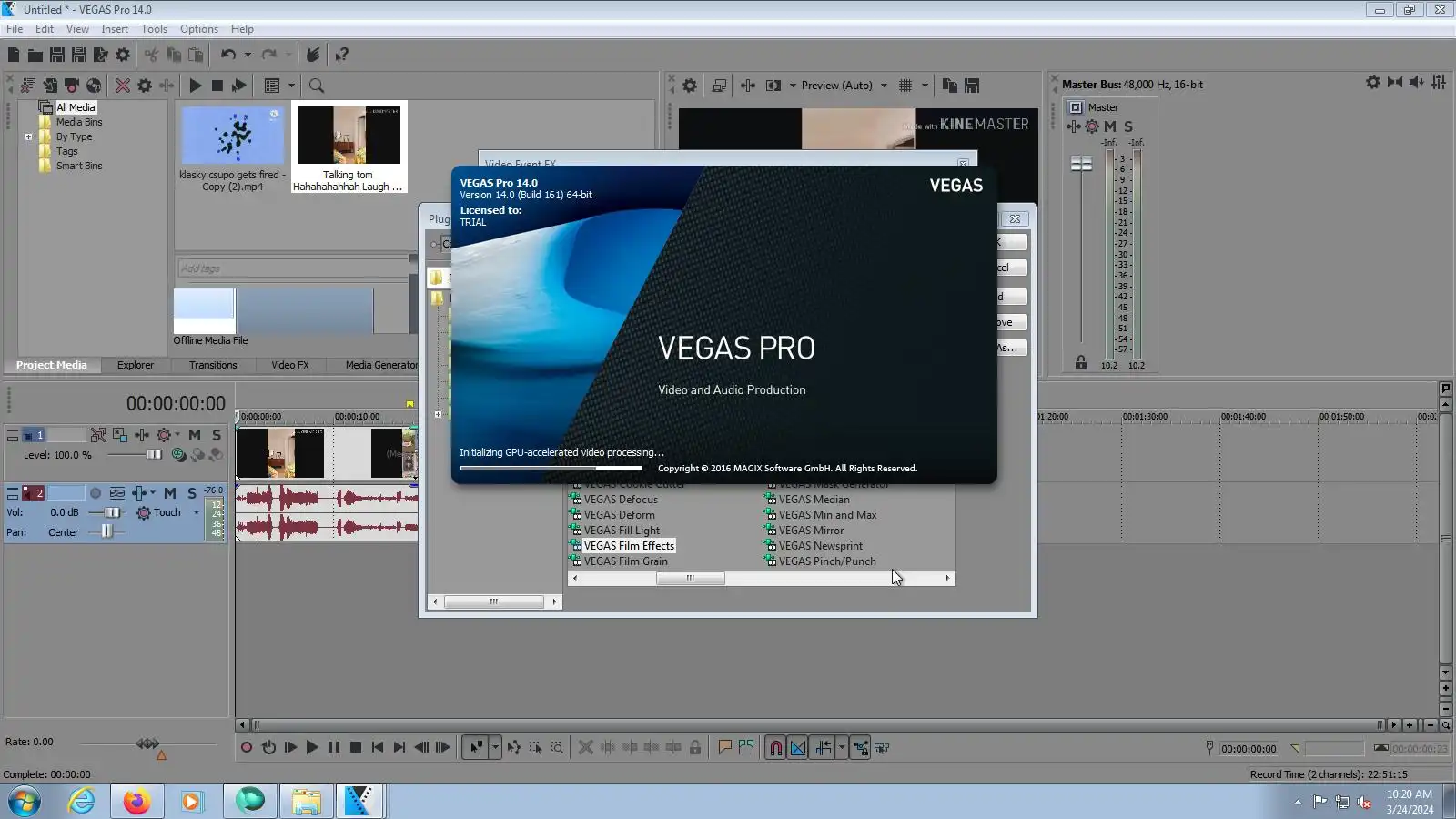Image resolution: width=1456 pixels, height=819 pixels.
Task: Open the Media Generators tab
Action: tap(381, 366)
